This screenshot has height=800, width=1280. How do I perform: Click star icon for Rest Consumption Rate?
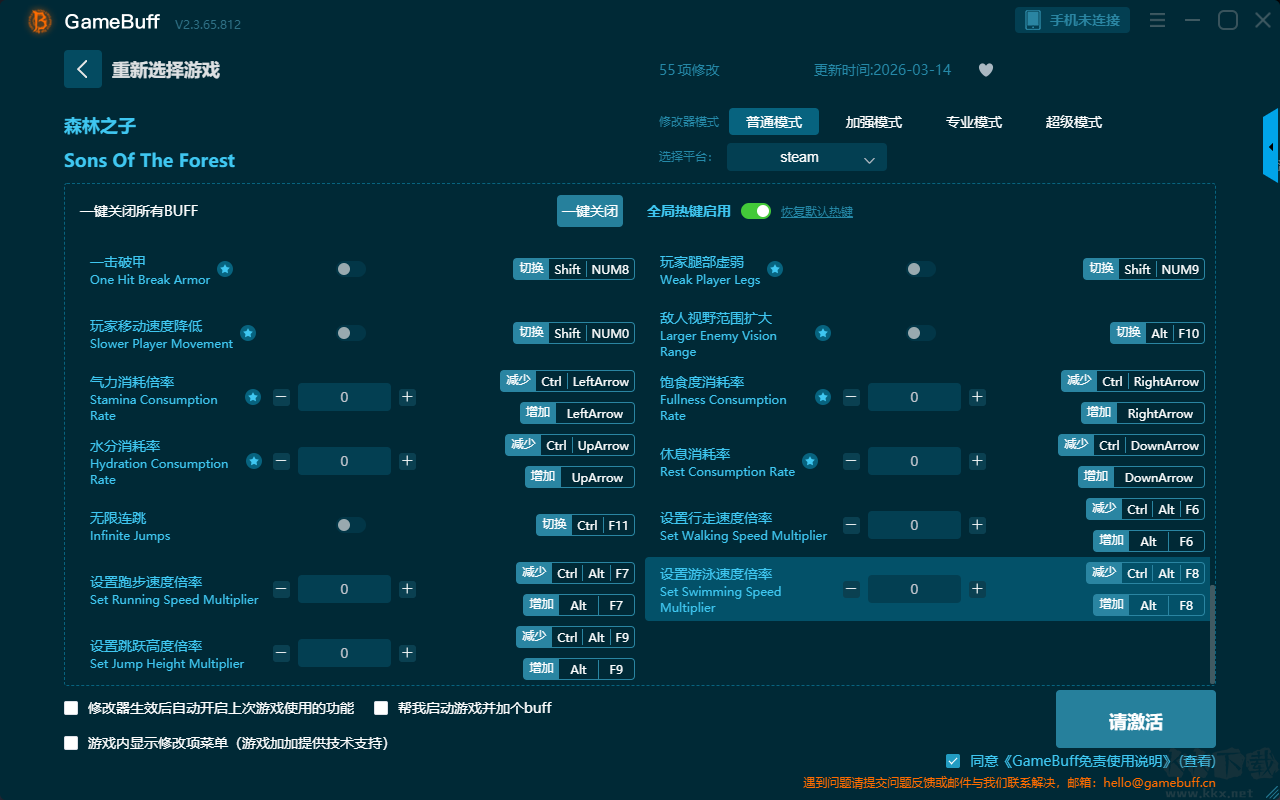tap(810, 461)
